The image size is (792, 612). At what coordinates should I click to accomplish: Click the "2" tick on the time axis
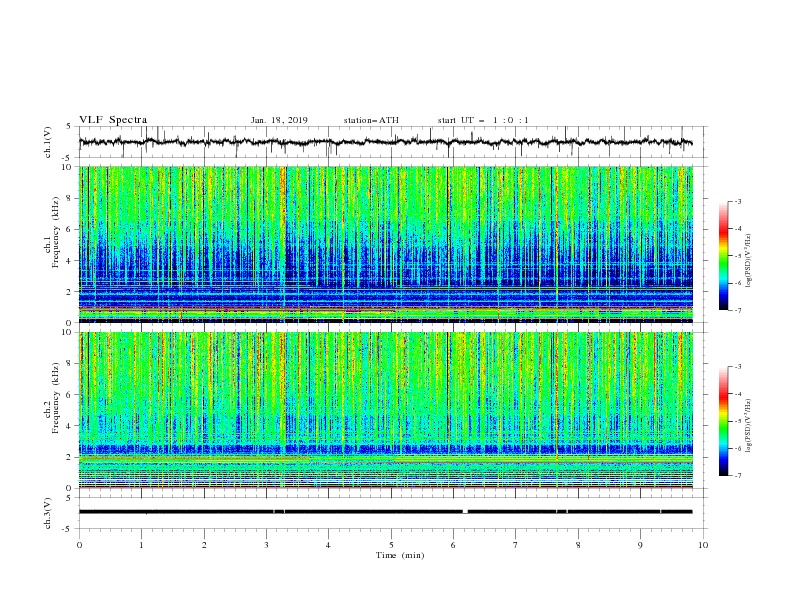(x=204, y=545)
